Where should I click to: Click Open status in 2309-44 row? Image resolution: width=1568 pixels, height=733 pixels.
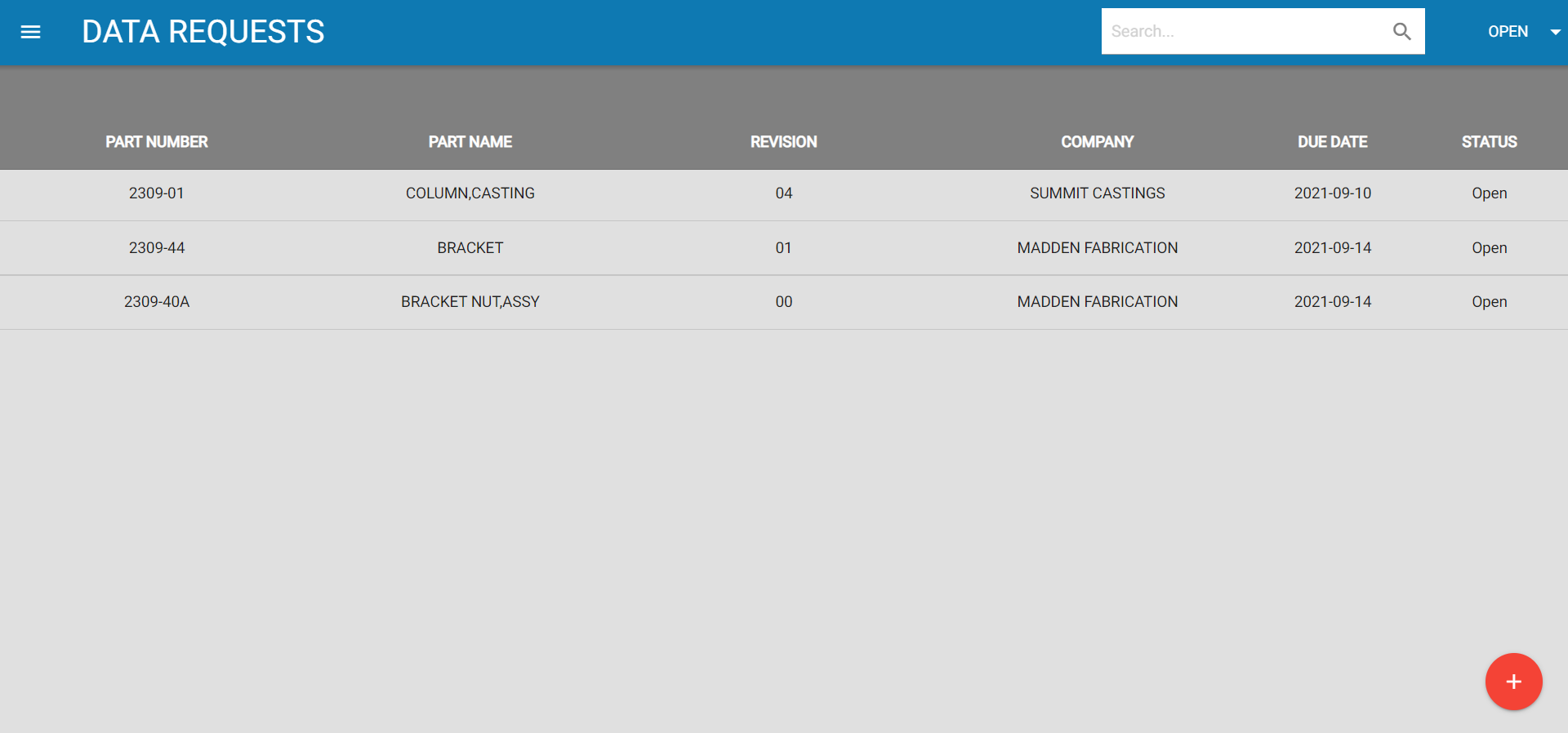1490,248
